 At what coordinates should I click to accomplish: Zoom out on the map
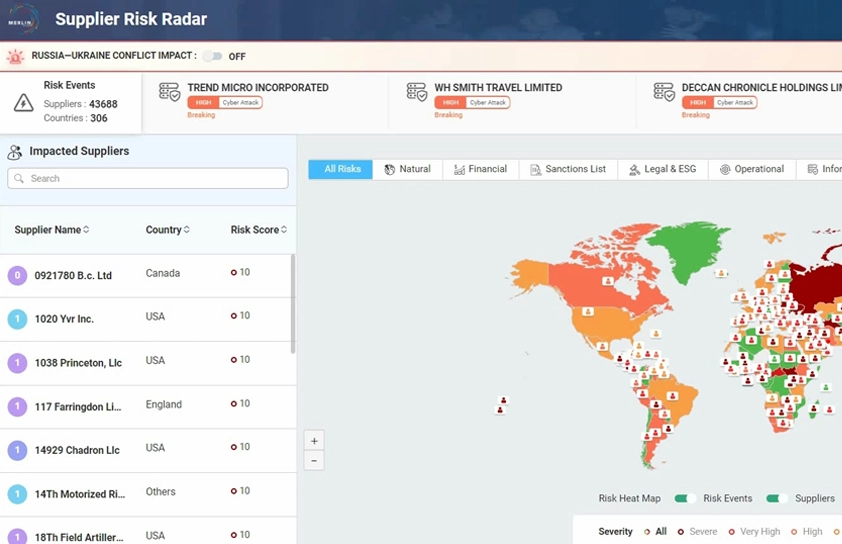[x=314, y=461]
